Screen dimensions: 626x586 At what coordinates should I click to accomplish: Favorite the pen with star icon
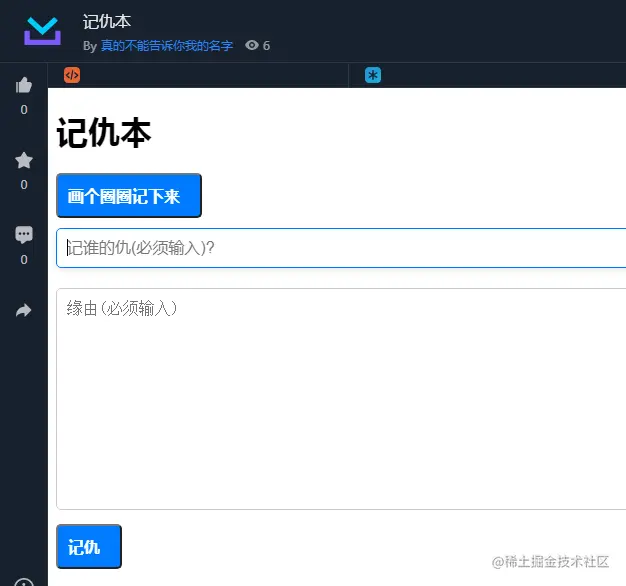24,160
